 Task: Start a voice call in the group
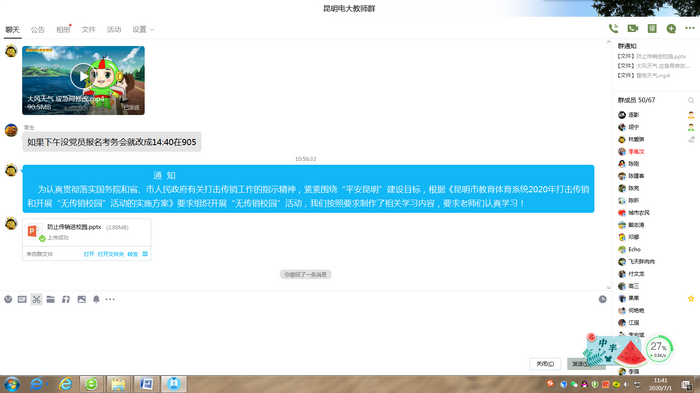613,29
